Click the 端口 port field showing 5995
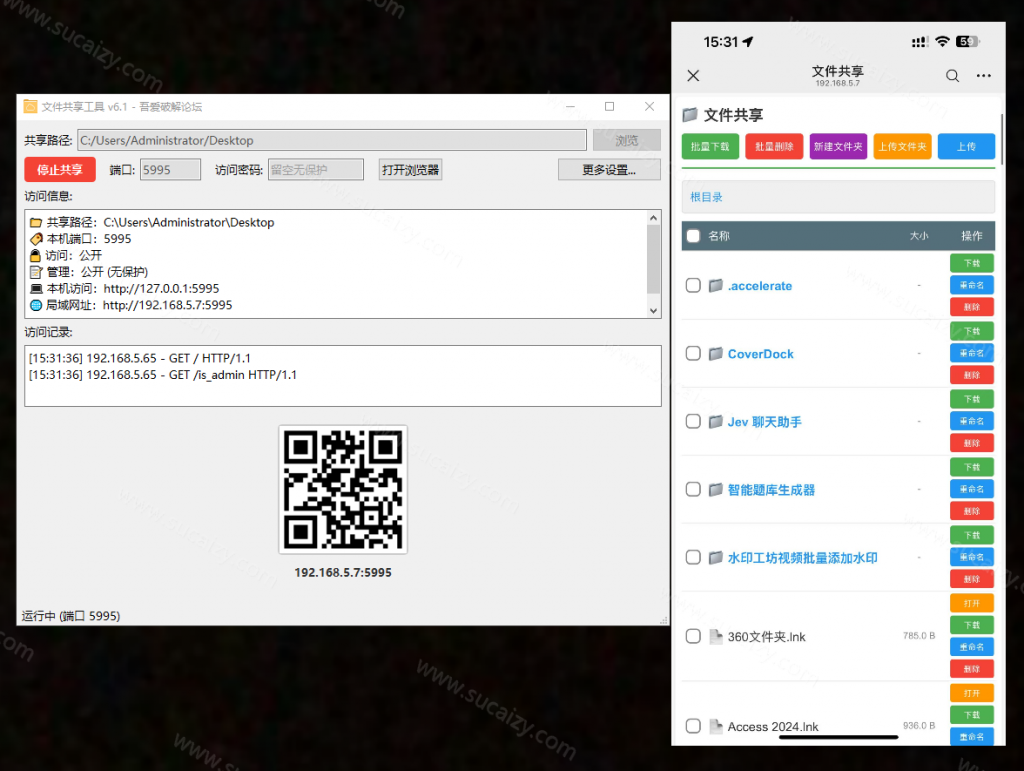 [170, 170]
